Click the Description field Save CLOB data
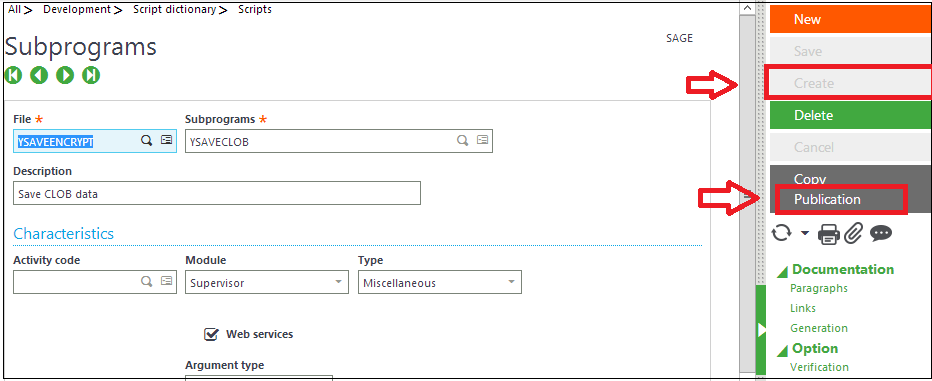 pos(217,194)
